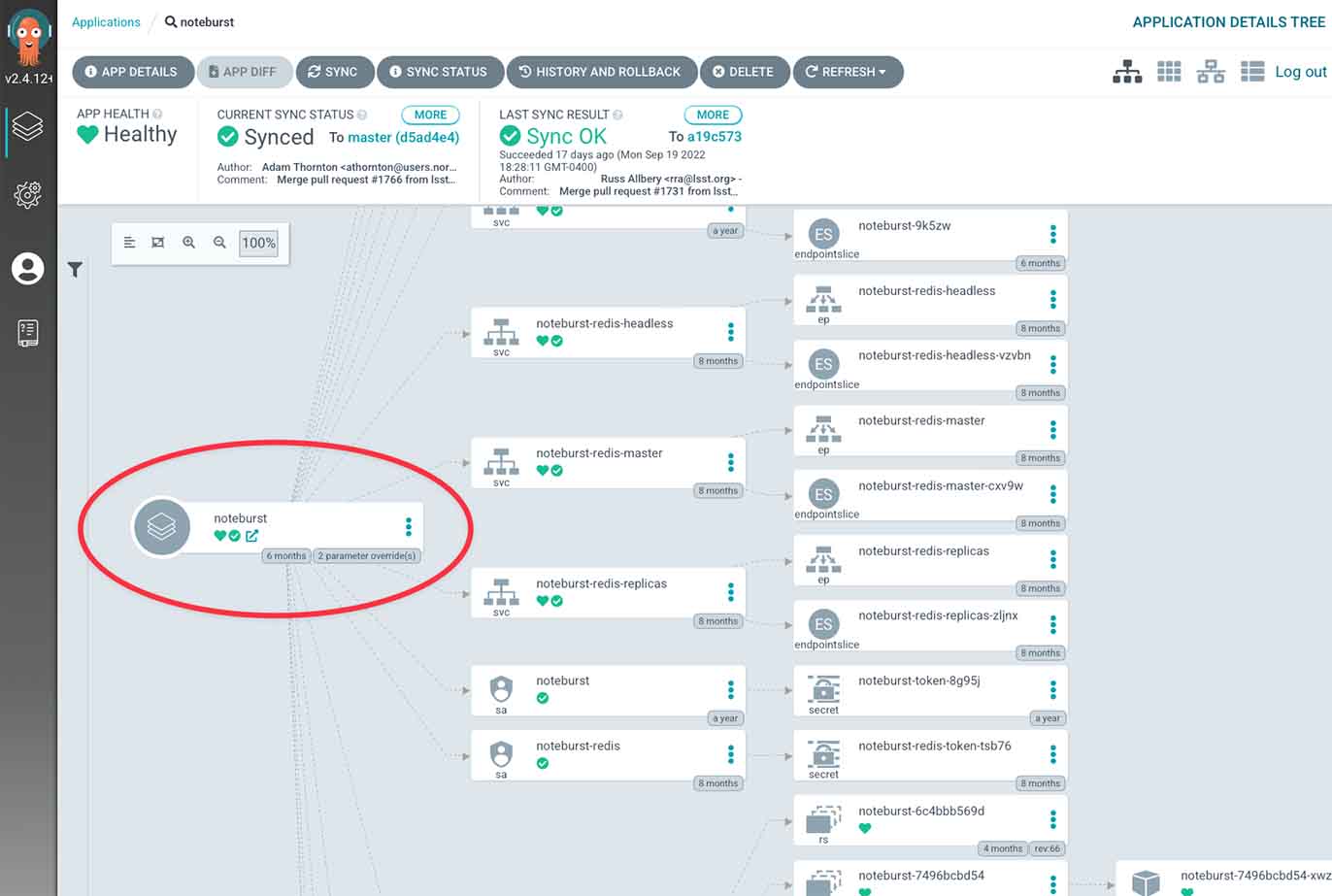Open noteburst-redis-master service kebab menu

(x=731, y=462)
